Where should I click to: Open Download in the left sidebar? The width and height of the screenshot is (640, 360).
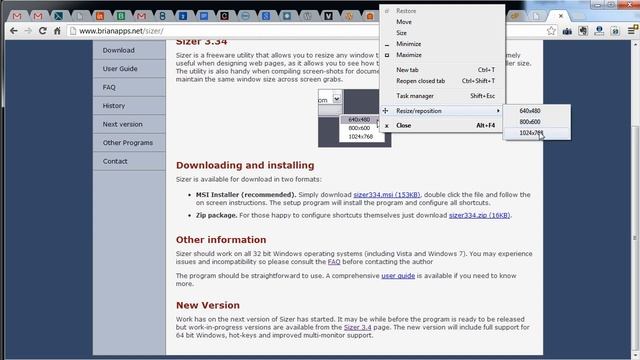(129, 50)
